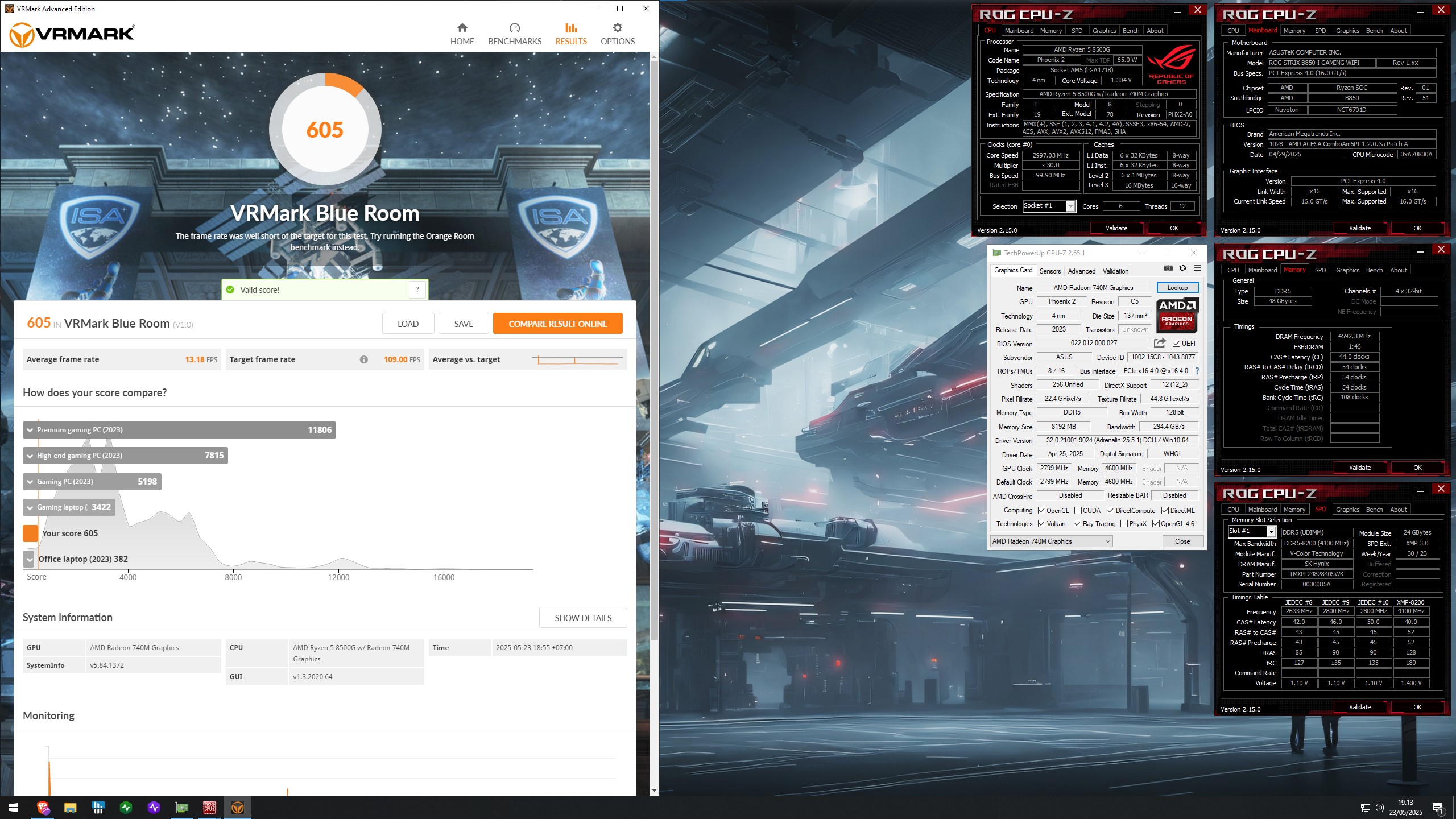This screenshot has width=1456, height=819.
Task: Open the BENCHMARKS section in VRMark
Action: click(515, 34)
